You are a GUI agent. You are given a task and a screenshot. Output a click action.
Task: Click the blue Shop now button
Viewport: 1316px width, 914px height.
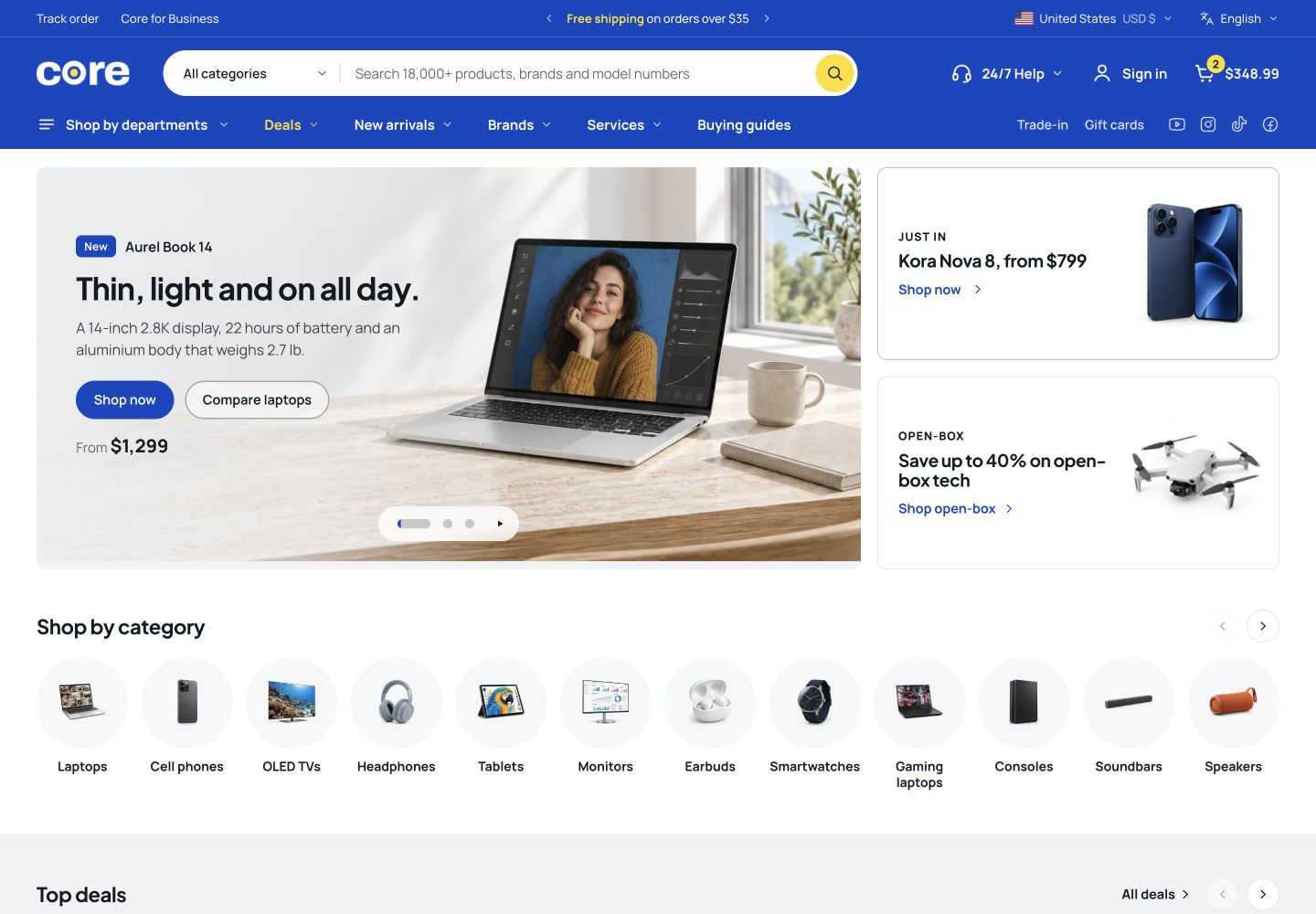click(x=125, y=399)
